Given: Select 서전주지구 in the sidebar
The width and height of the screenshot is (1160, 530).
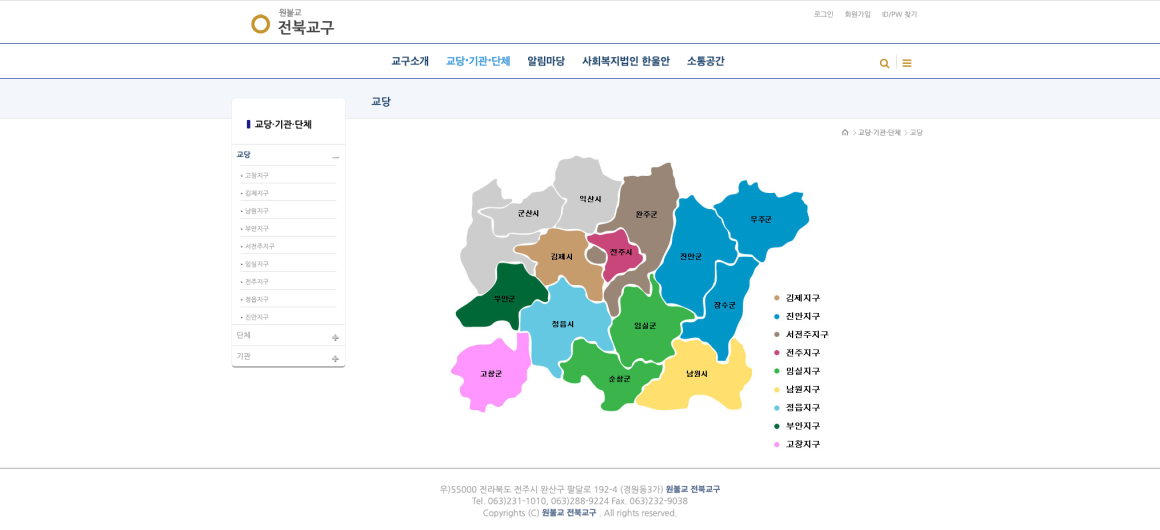Looking at the screenshot, I should click(x=260, y=246).
